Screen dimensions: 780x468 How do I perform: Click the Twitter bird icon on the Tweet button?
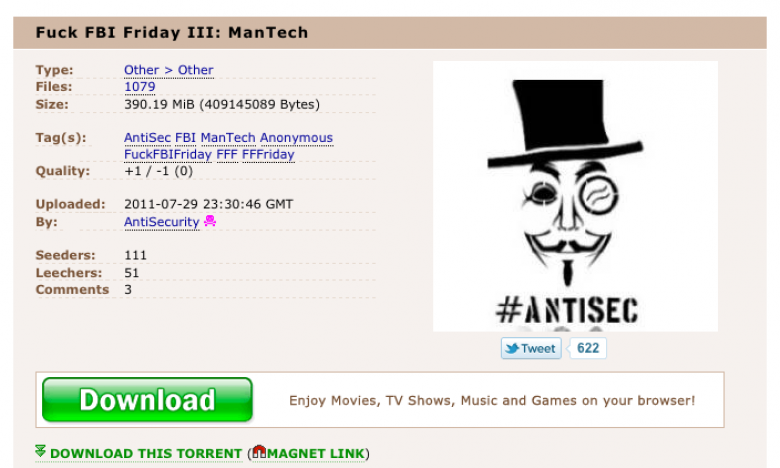click(512, 349)
